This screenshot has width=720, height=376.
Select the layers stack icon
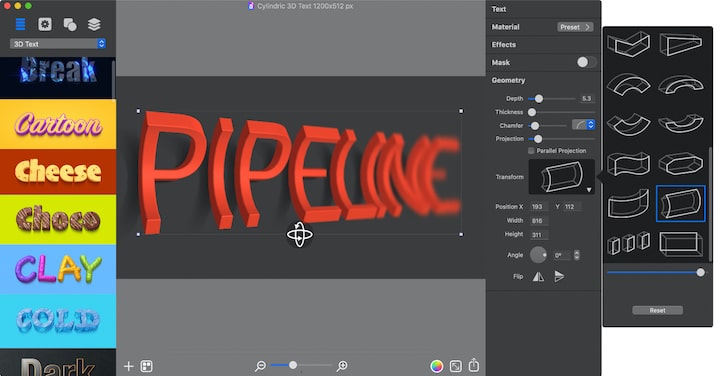94,24
